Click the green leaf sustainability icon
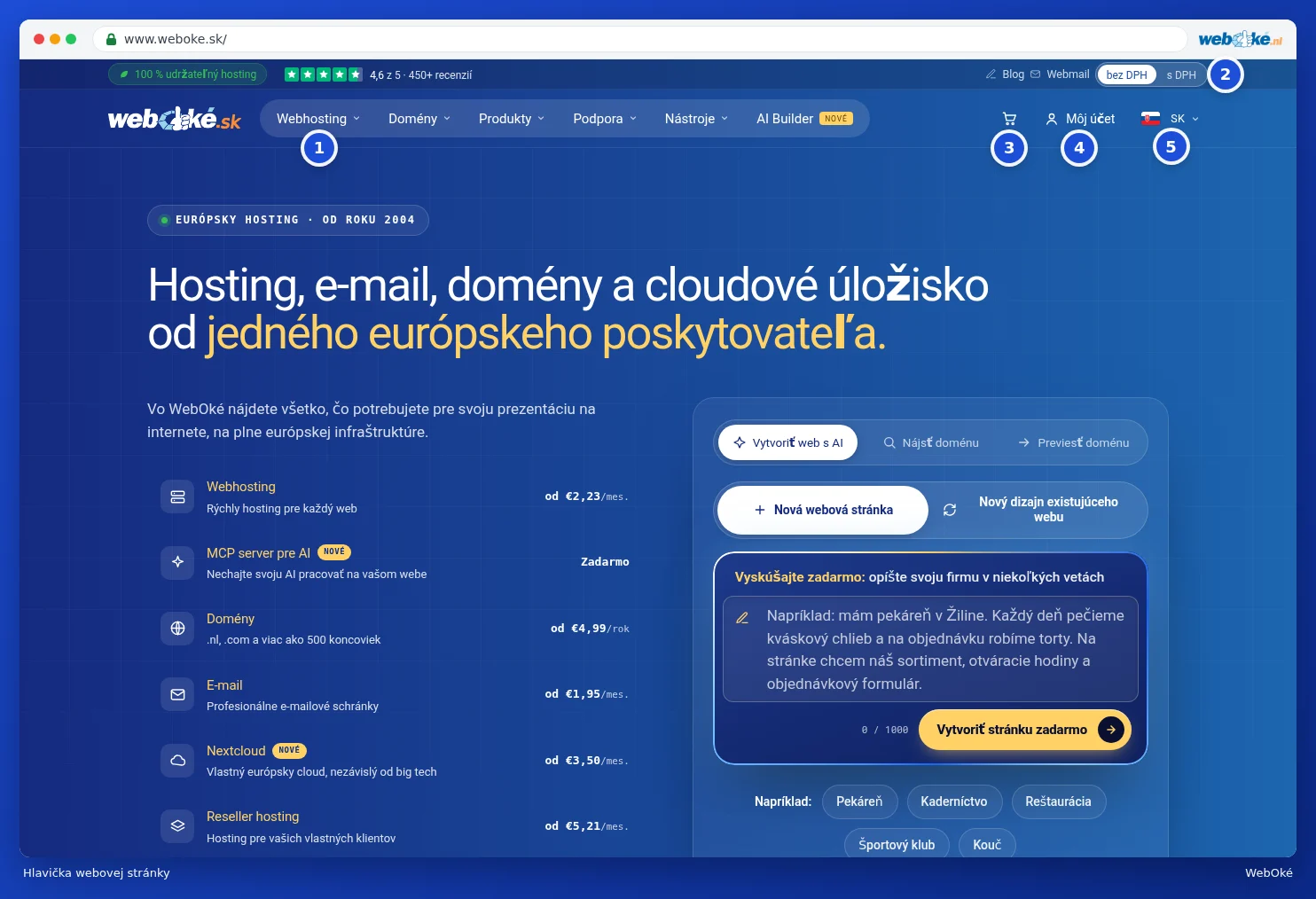1316x899 pixels. 124,74
